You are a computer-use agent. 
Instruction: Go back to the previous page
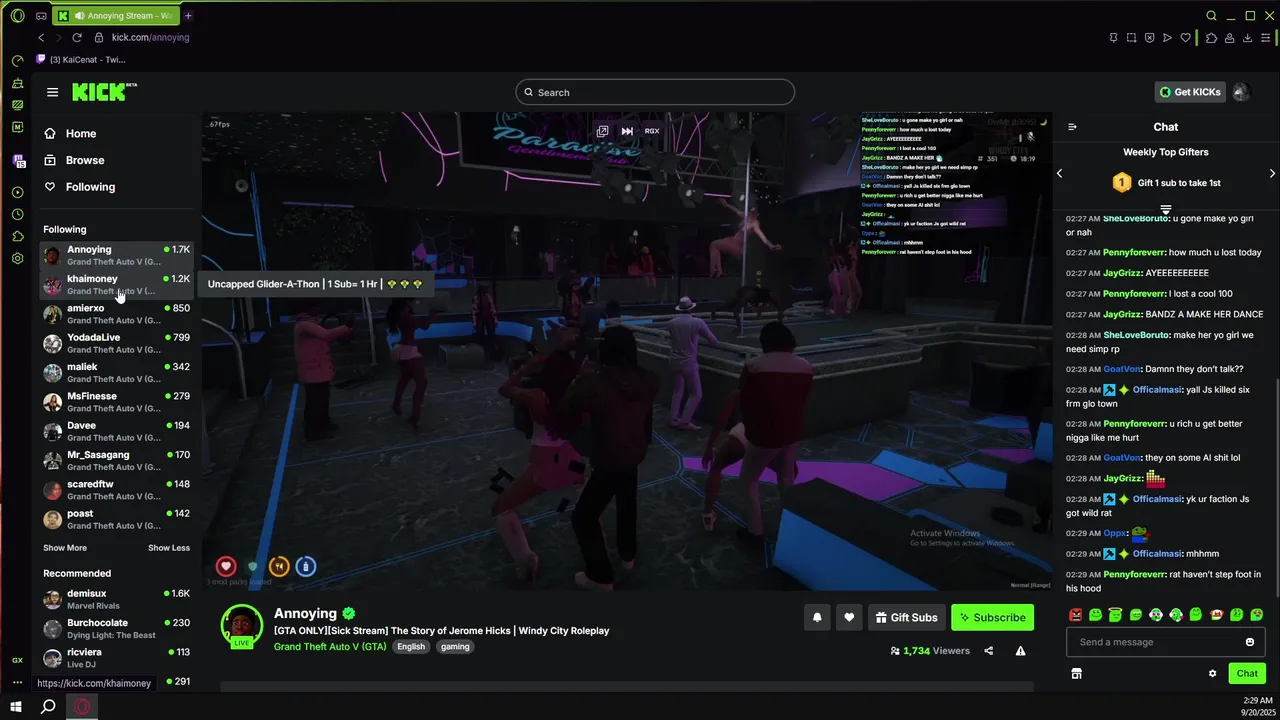(41, 37)
